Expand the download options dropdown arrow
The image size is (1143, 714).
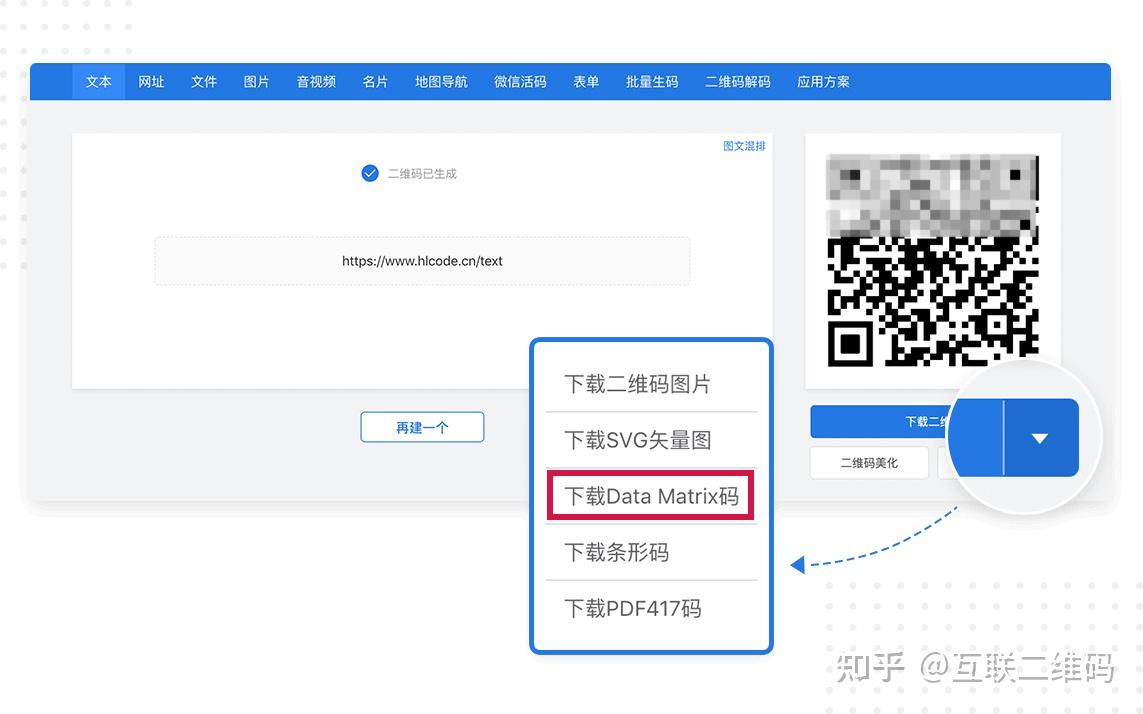pos(1040,437)
